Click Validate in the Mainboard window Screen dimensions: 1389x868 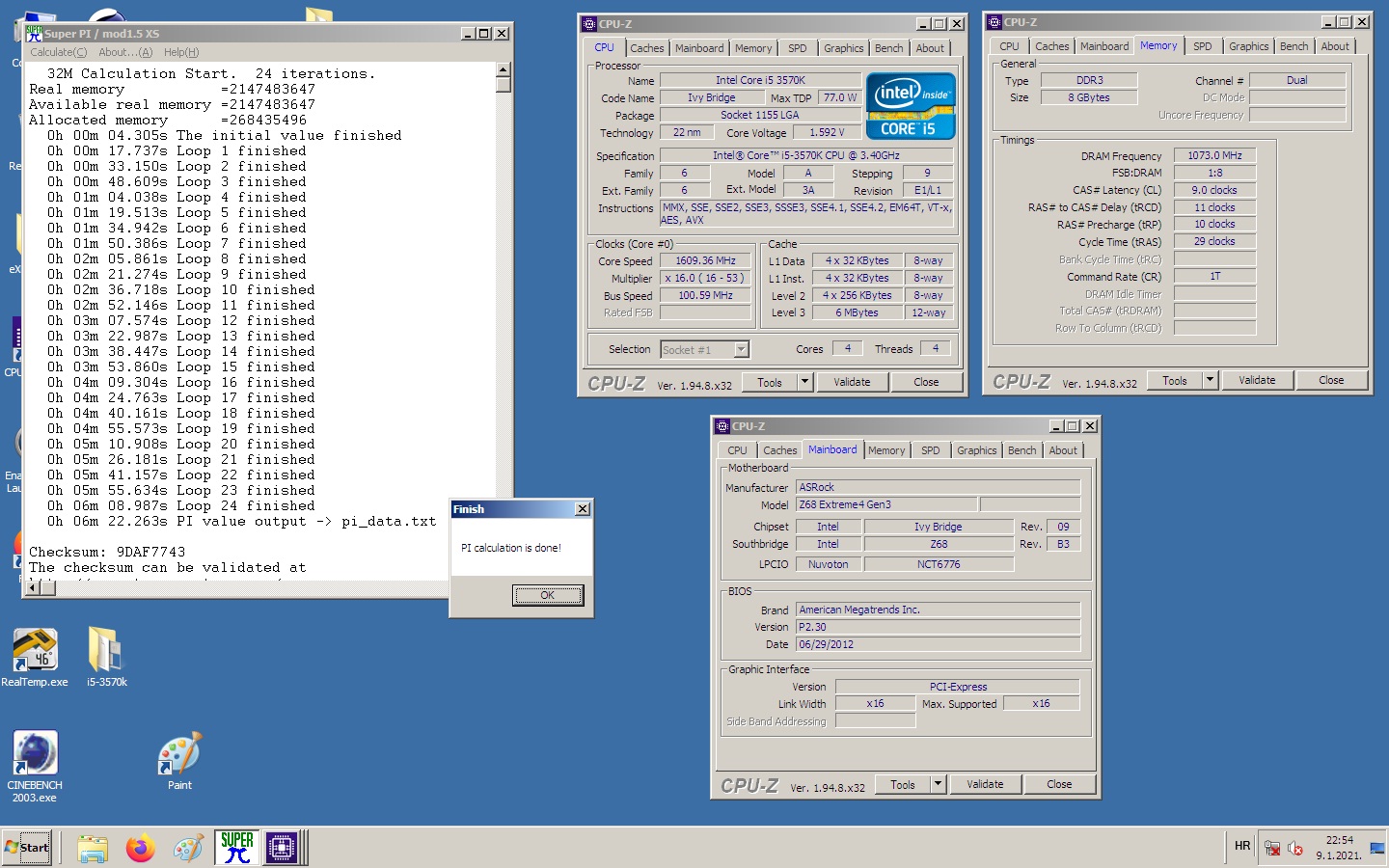pos(985,784)
